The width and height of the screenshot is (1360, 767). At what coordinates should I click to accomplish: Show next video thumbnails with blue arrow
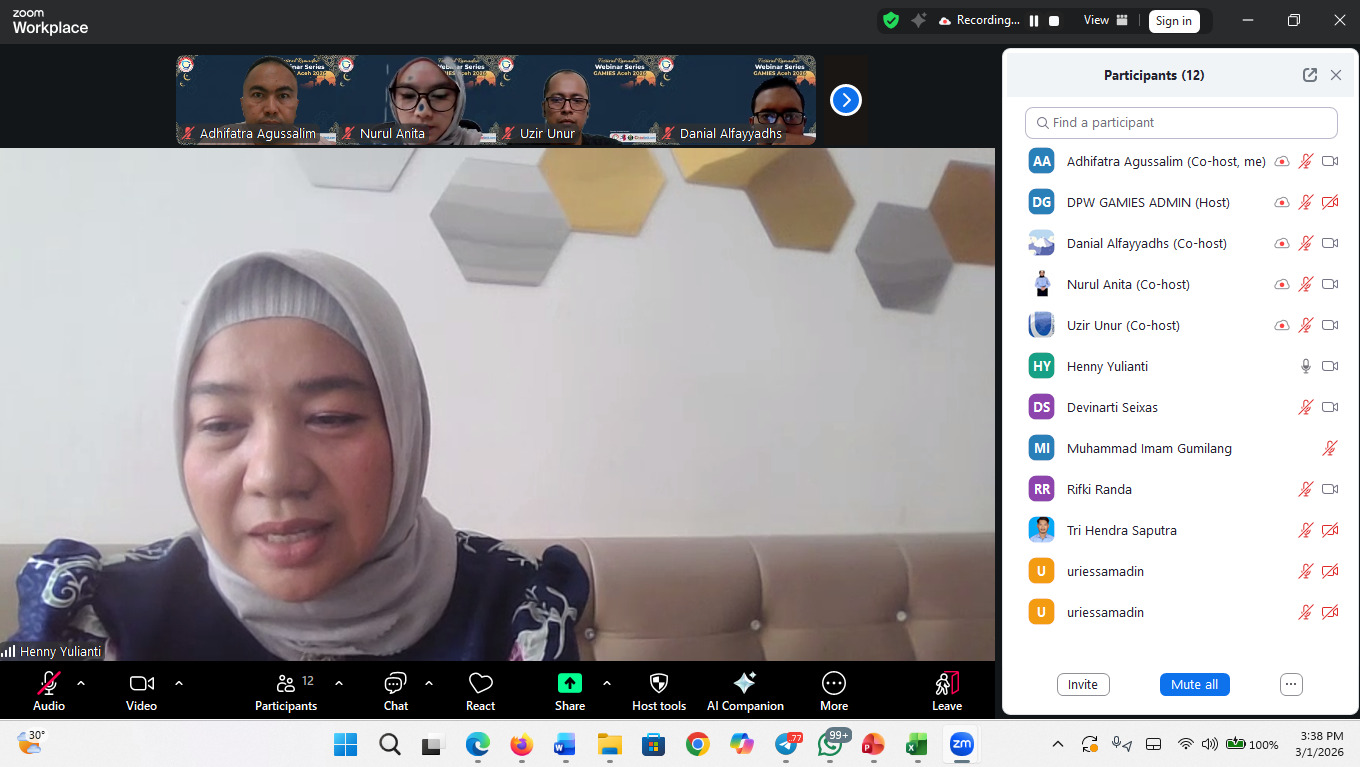(846, 100)
